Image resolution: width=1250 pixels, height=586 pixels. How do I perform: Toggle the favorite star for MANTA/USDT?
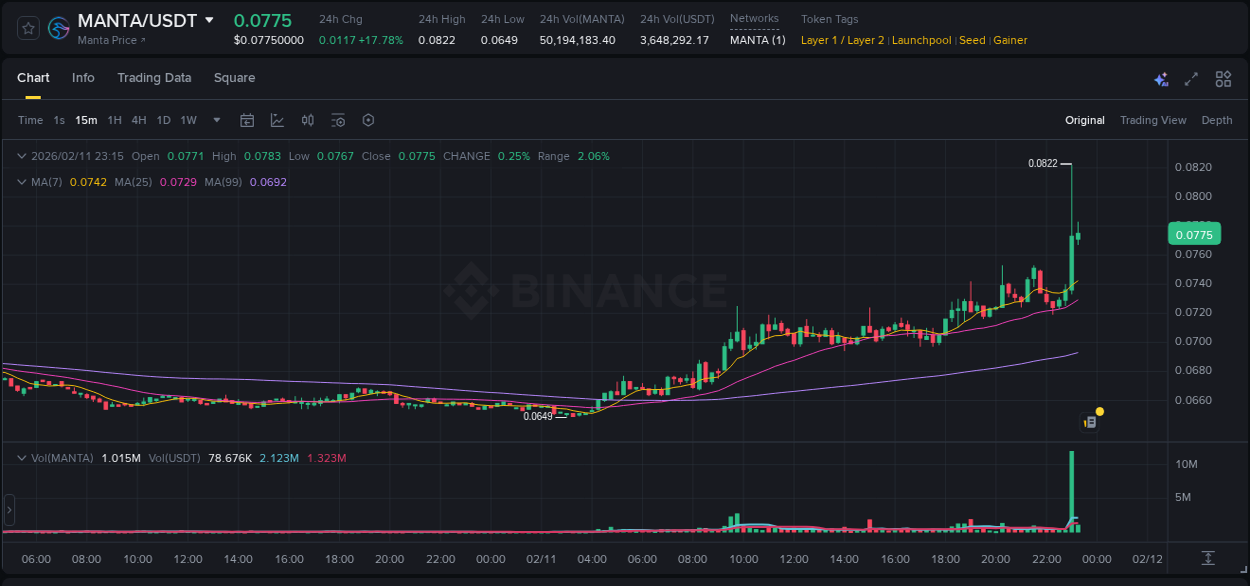pos(27,27)
